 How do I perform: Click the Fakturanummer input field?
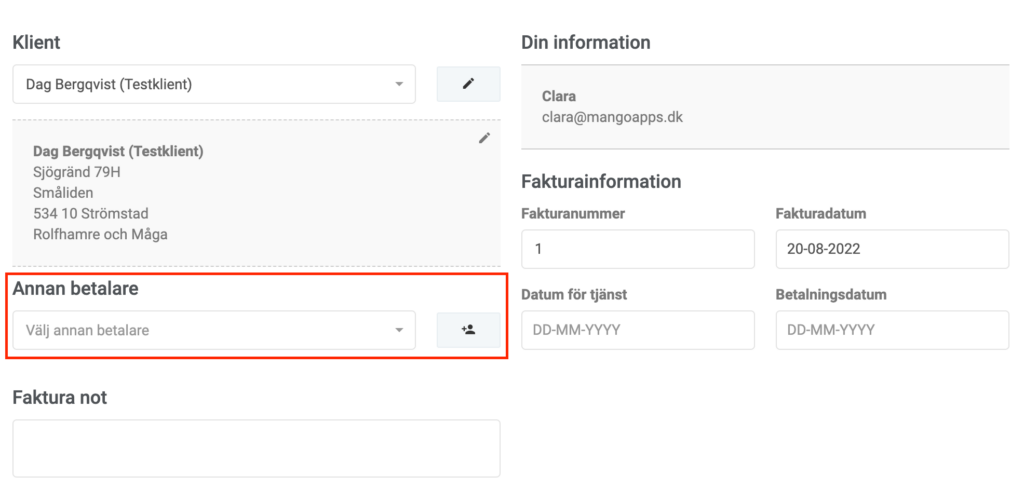coord(638,249)
